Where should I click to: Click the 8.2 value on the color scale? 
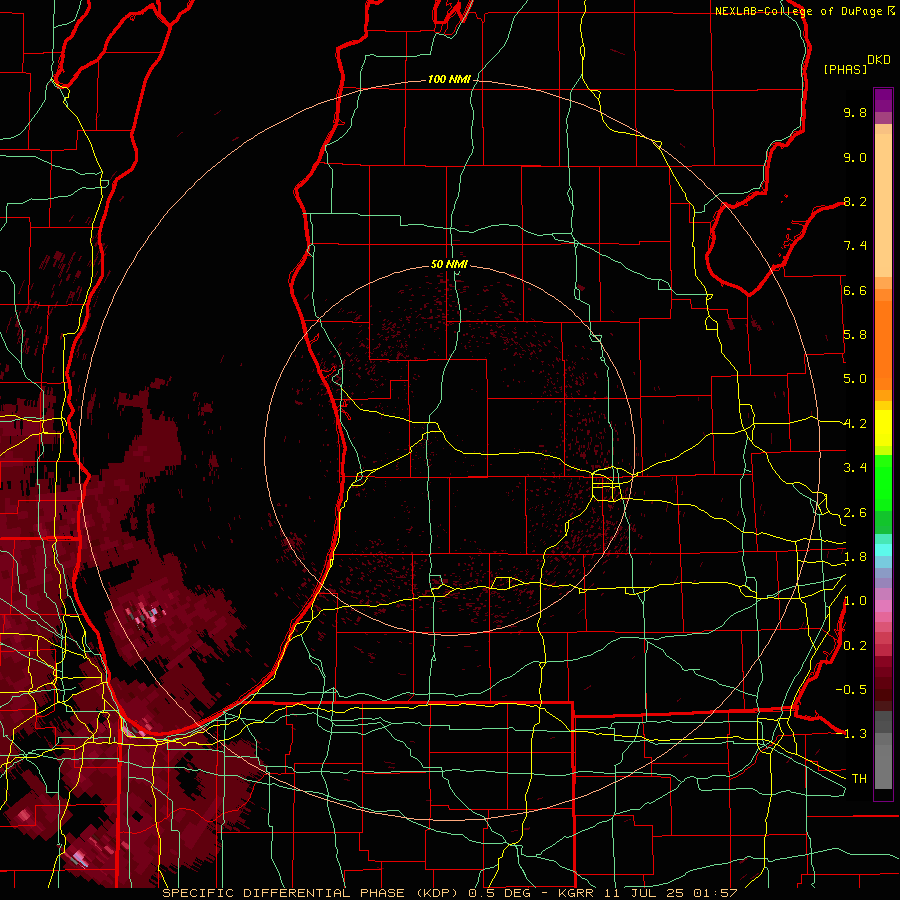pos(855,201)
